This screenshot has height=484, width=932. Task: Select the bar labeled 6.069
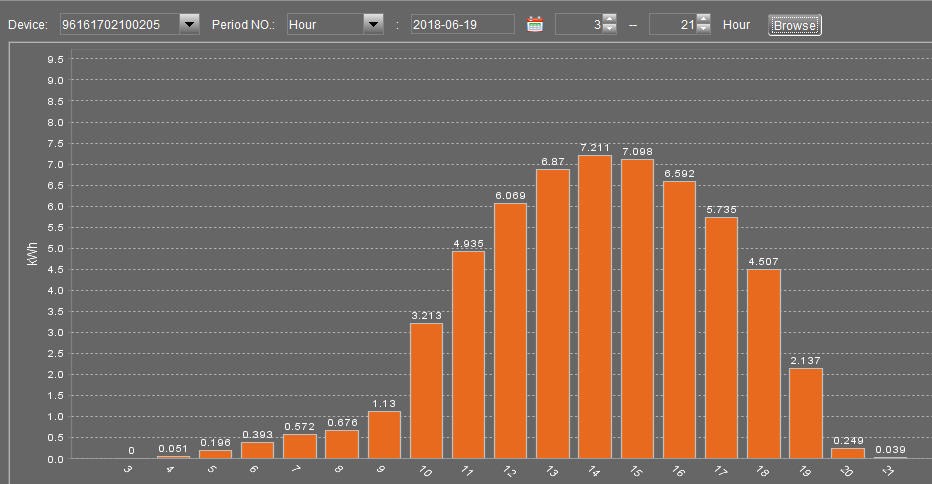coord(510,330)
